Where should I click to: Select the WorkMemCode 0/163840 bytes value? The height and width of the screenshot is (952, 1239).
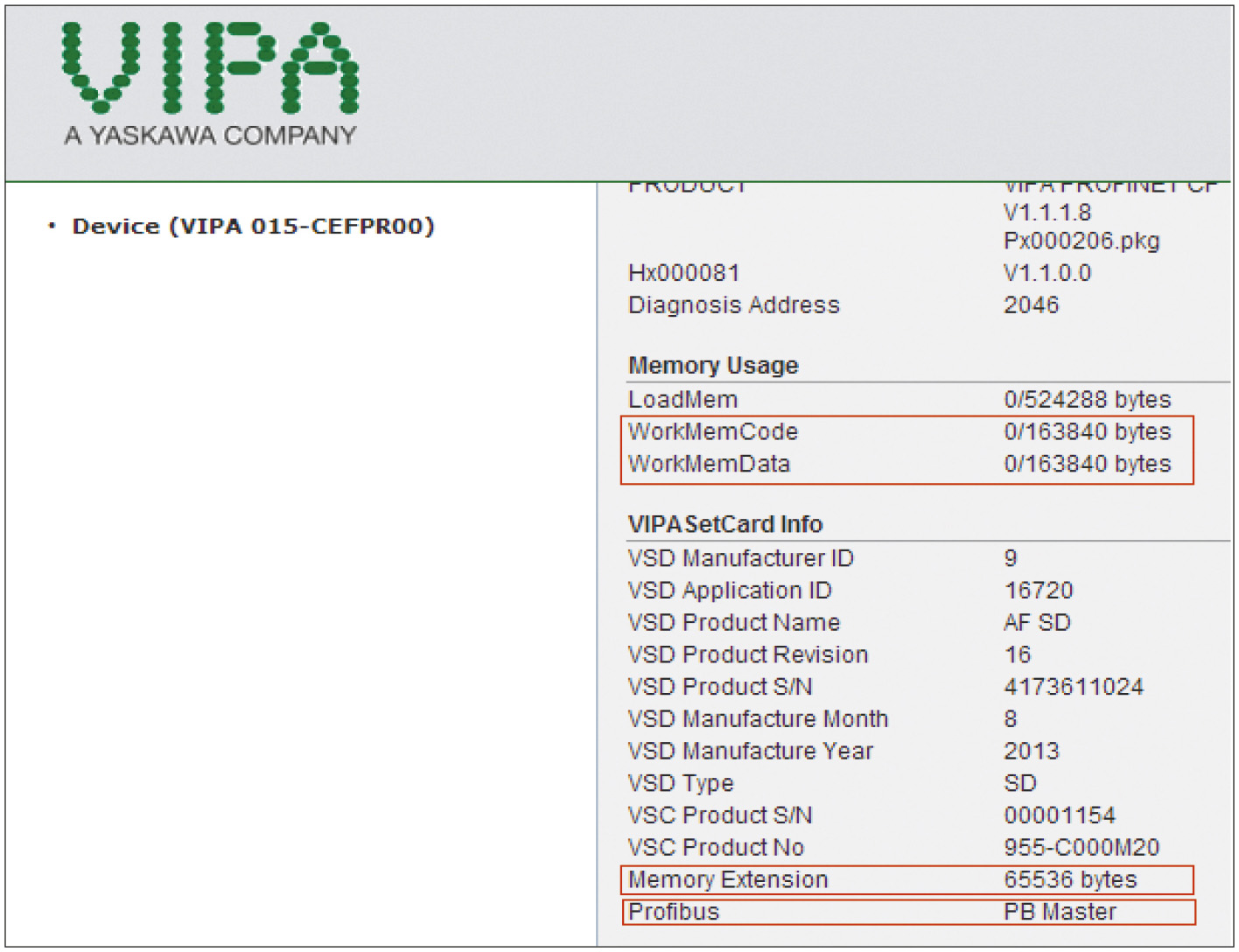tap(1088, 432)
